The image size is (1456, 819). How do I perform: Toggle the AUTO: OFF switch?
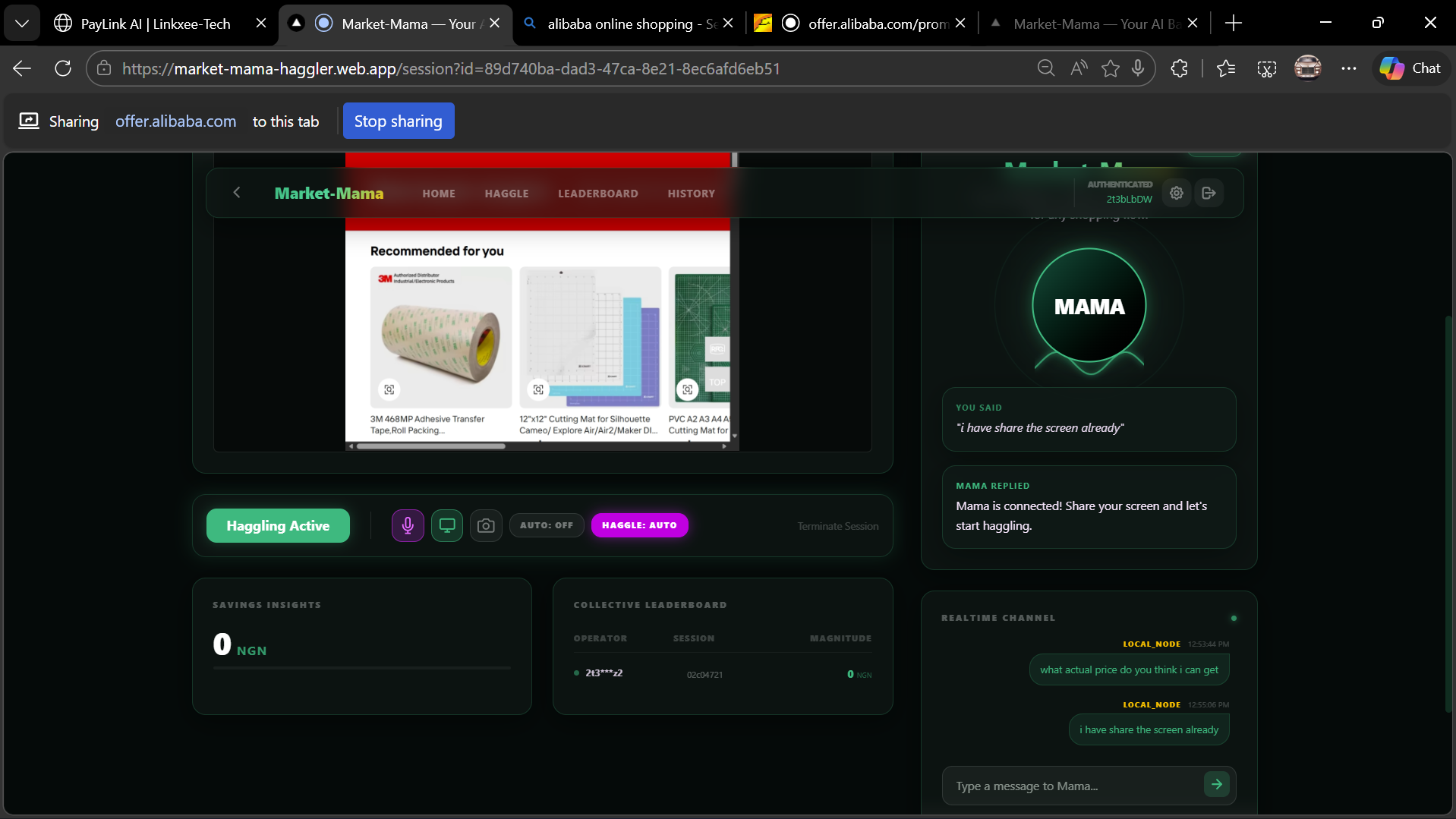(x=547, y=525)
